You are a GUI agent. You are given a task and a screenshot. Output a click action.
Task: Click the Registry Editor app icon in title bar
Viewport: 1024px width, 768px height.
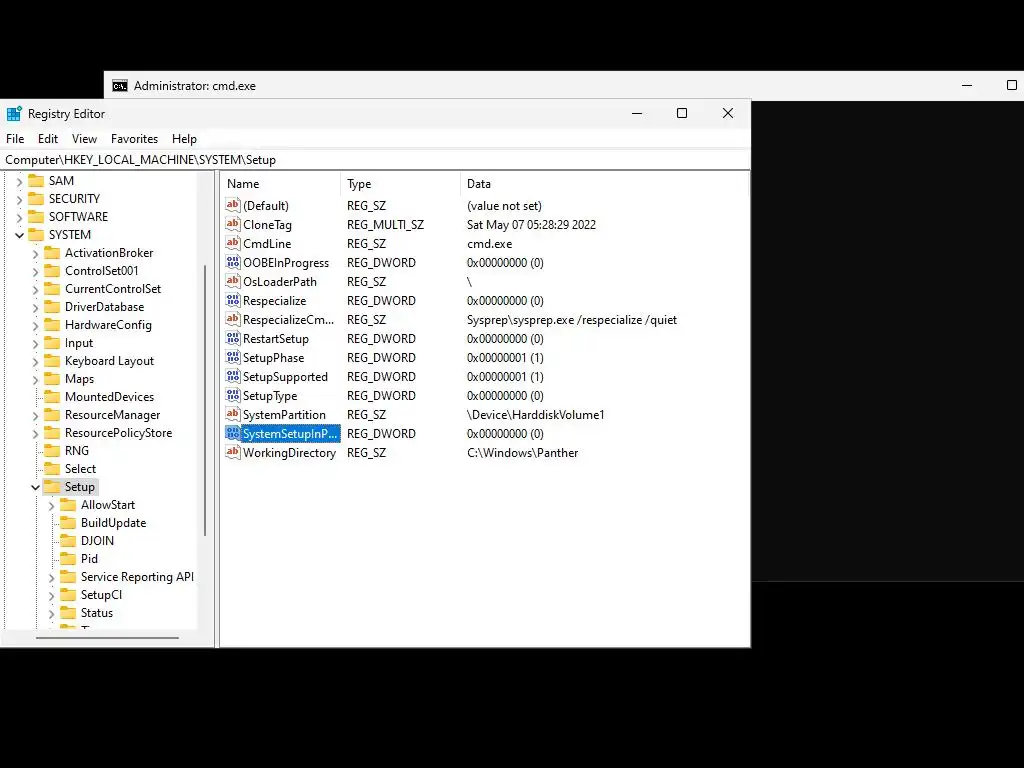14,114
